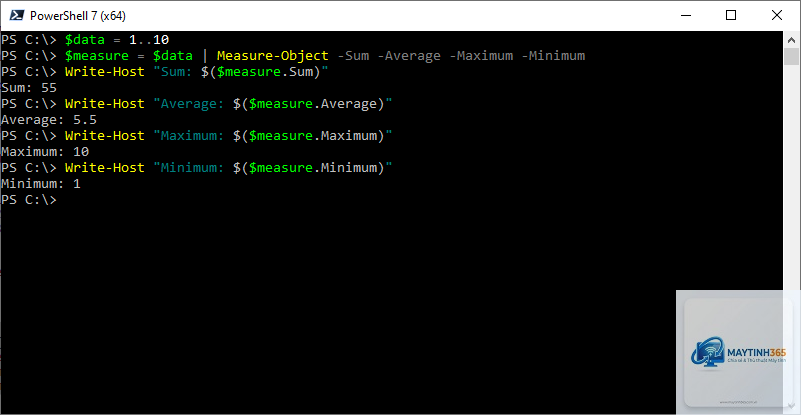Close the PowerShell 7 window
The width and height of the screenshot is (801, 415).
pos(776,15)
